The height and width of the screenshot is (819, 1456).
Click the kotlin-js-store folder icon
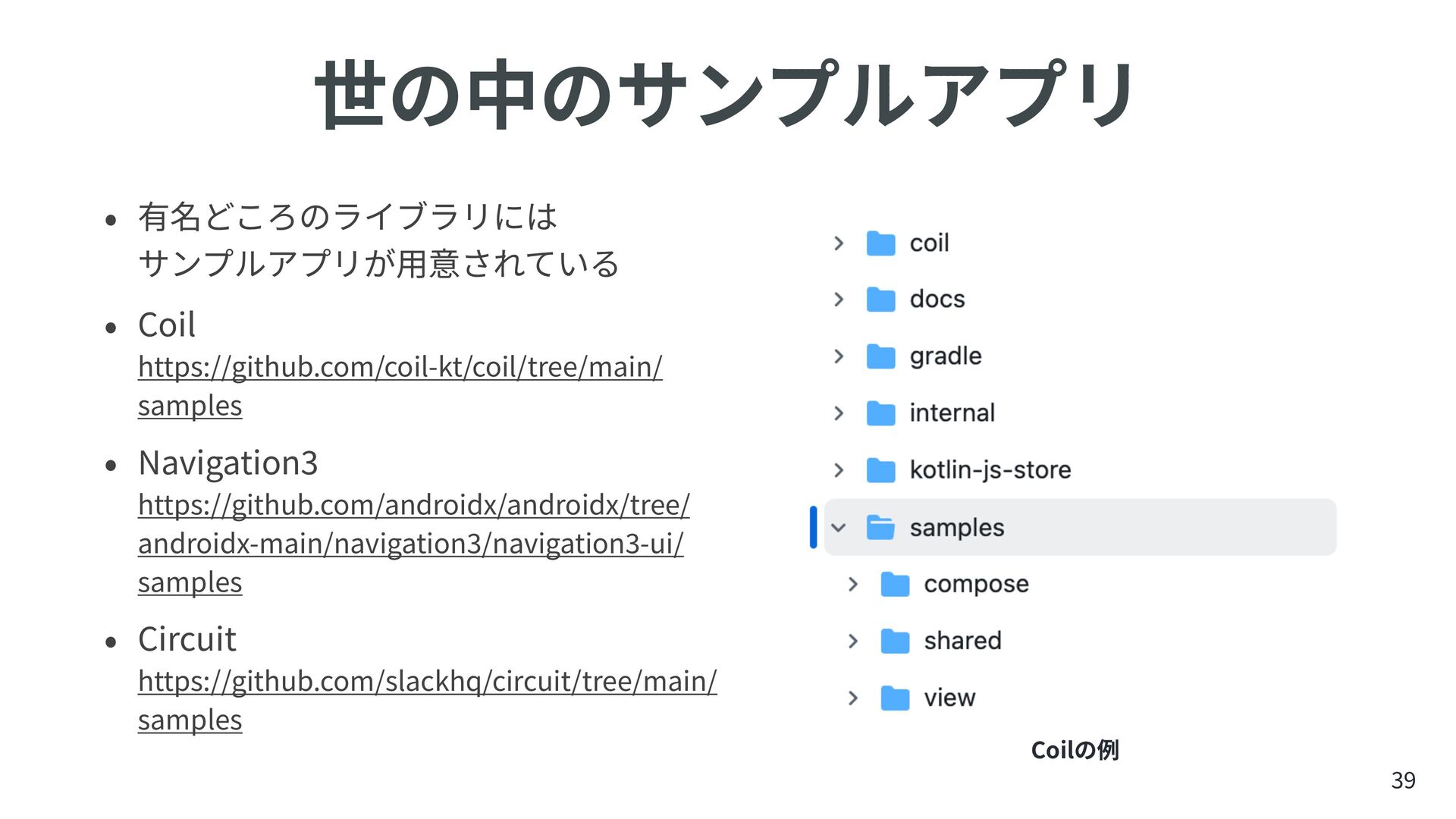click(880, 470)
